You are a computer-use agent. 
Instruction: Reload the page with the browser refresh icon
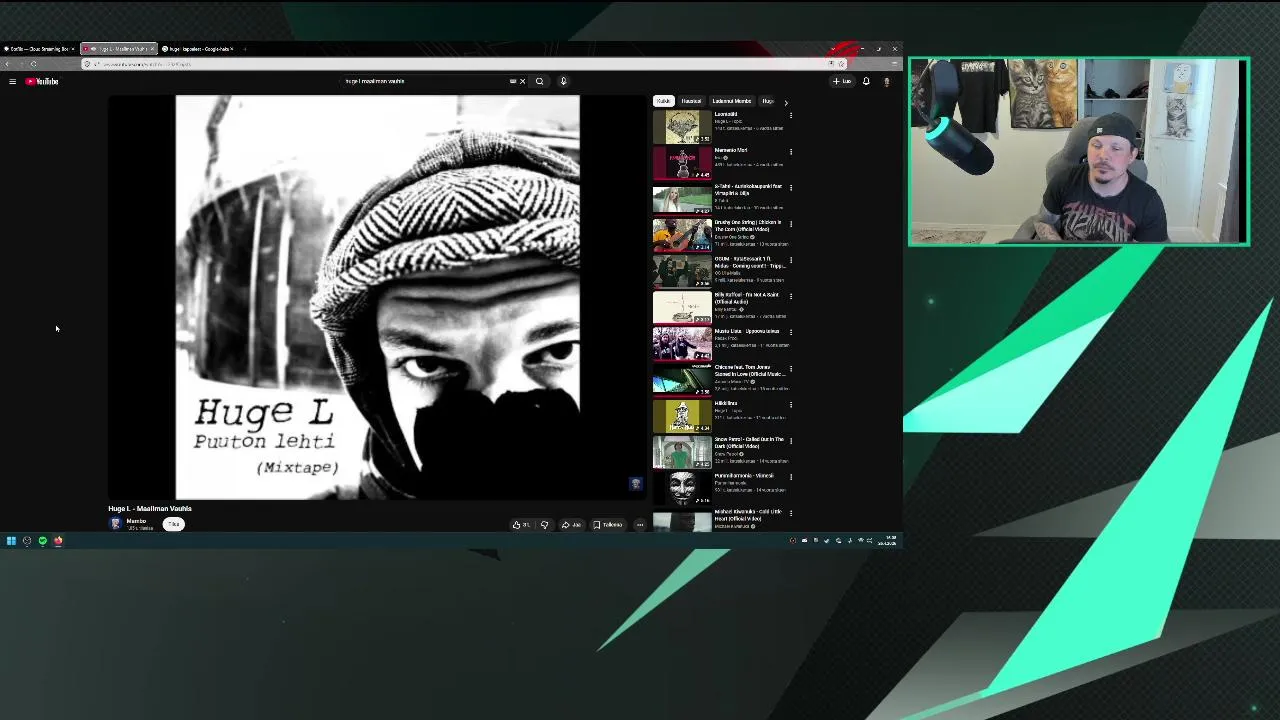[x=33, y=64]
